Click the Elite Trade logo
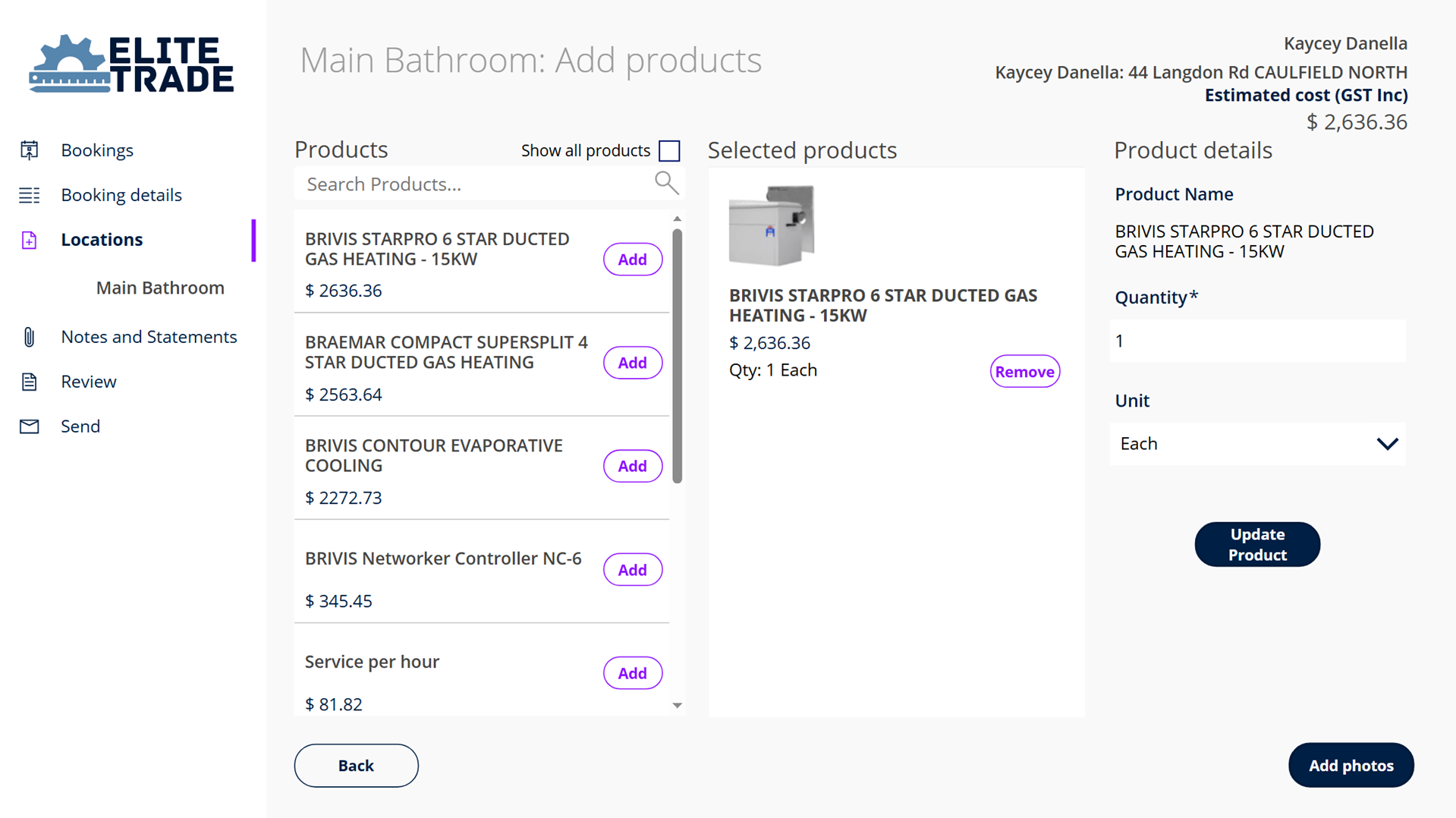 (131, 64)
